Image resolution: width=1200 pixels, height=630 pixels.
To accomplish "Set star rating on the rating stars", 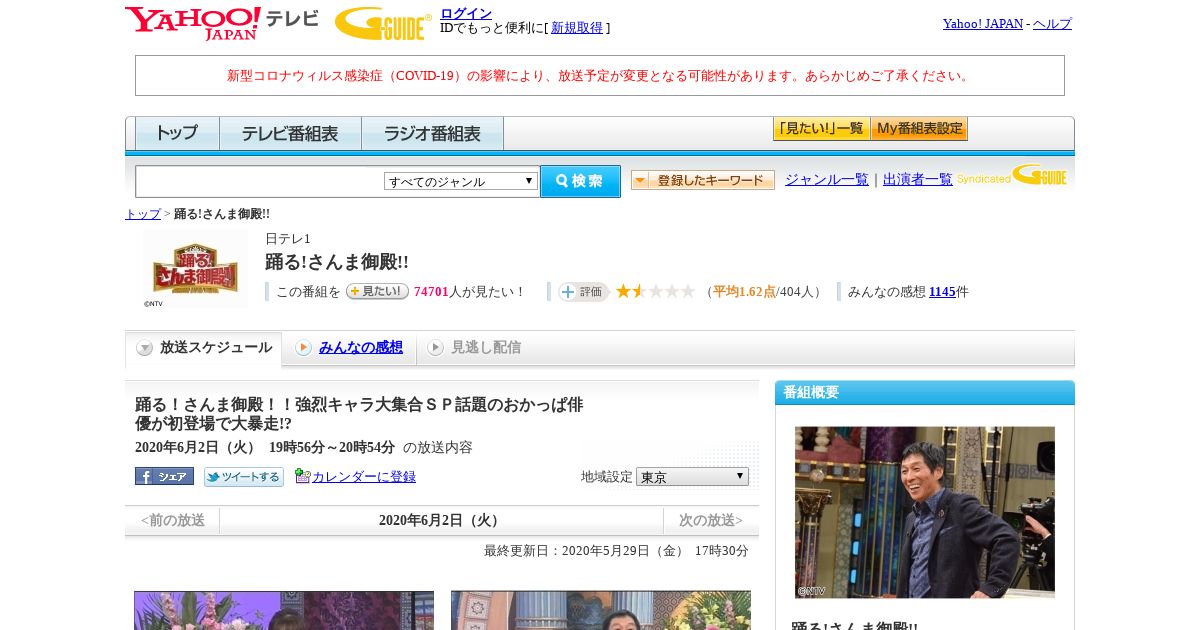I will click(x=655, y=291).
